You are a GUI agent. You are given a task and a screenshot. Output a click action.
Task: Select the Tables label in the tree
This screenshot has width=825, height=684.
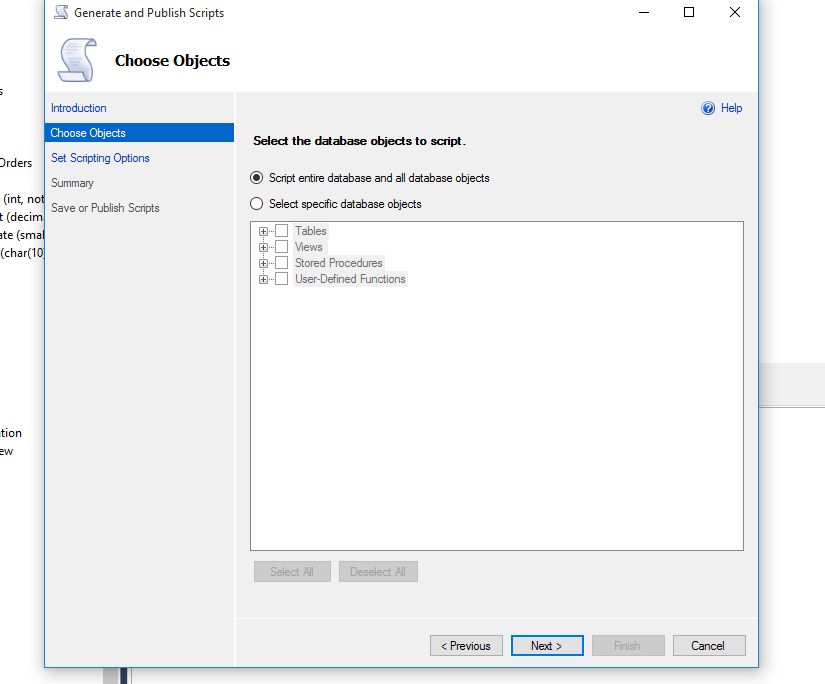pos(310,230)
